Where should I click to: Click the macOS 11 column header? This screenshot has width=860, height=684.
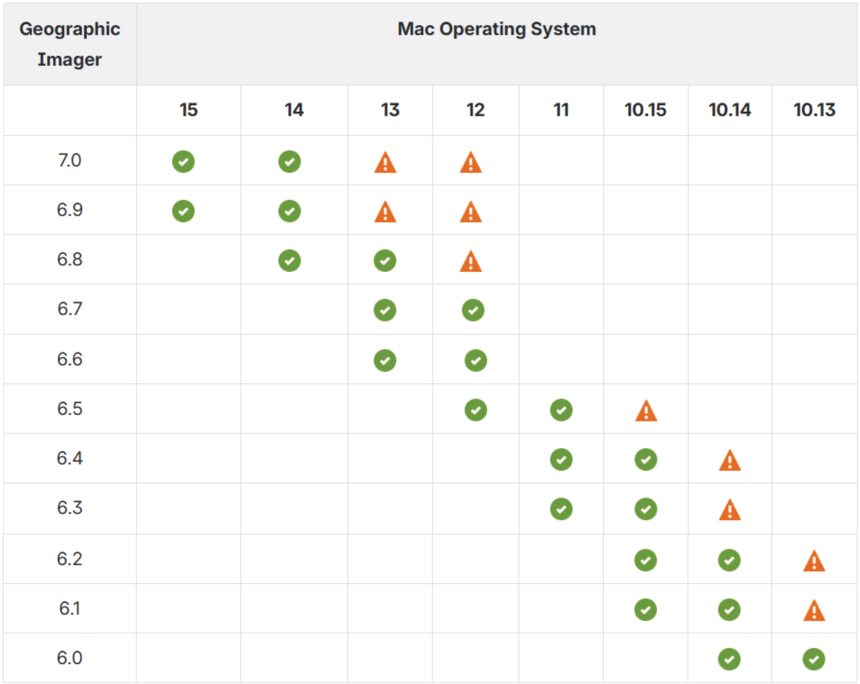point(561,110)
